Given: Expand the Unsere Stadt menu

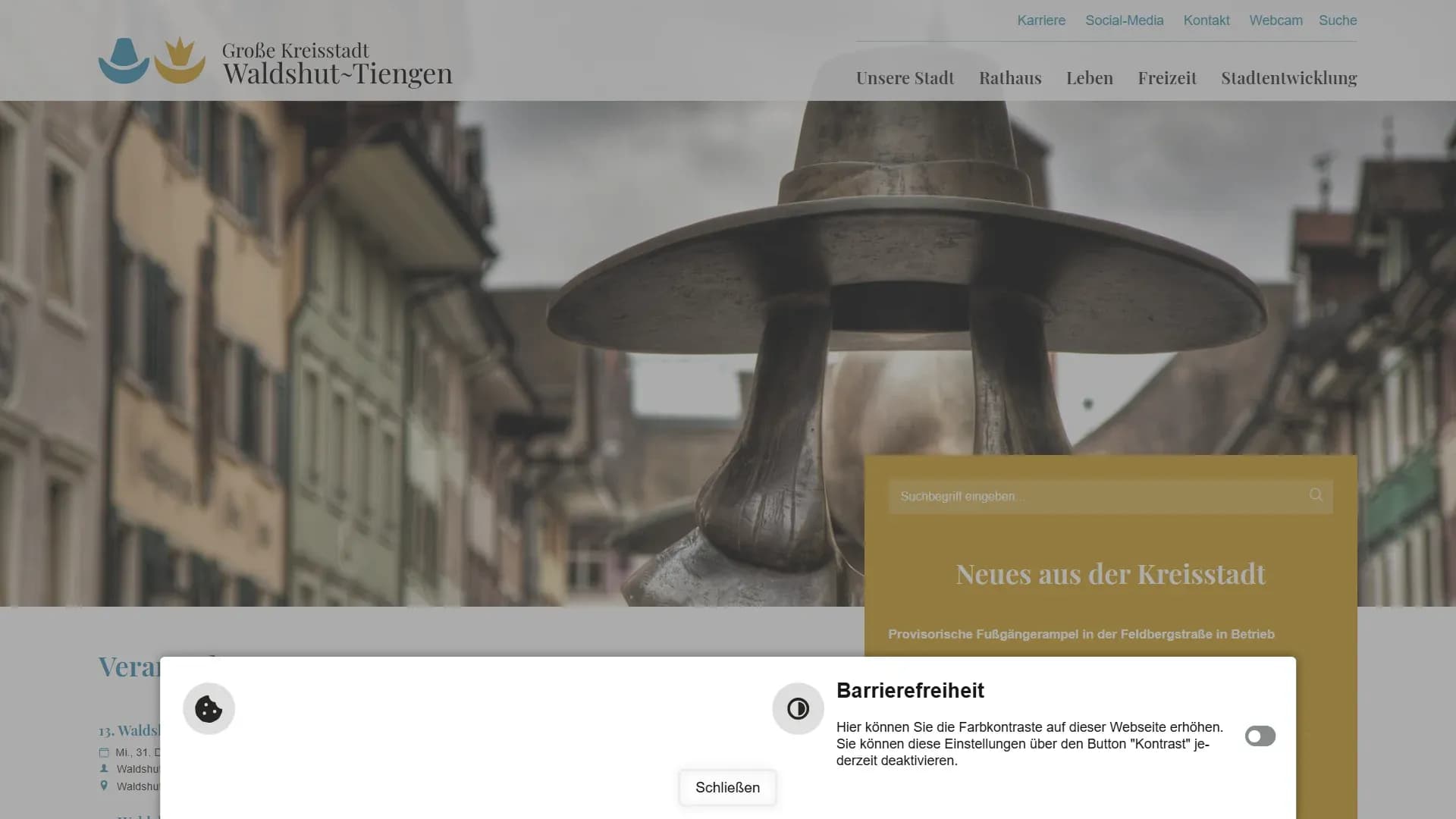Looking at the screenshot, I should point(905,78).
